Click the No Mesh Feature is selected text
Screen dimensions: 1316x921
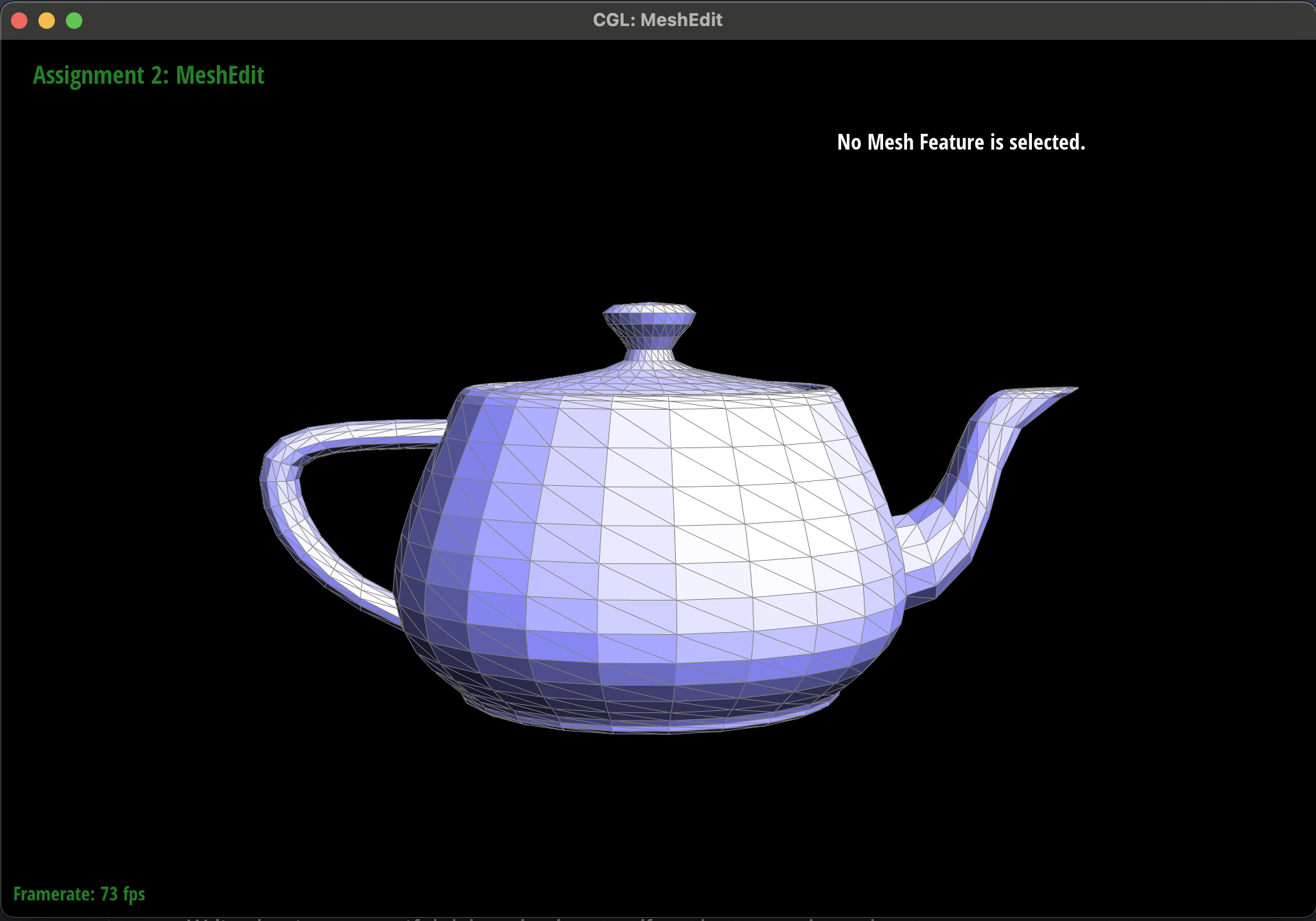click(961, 142)
